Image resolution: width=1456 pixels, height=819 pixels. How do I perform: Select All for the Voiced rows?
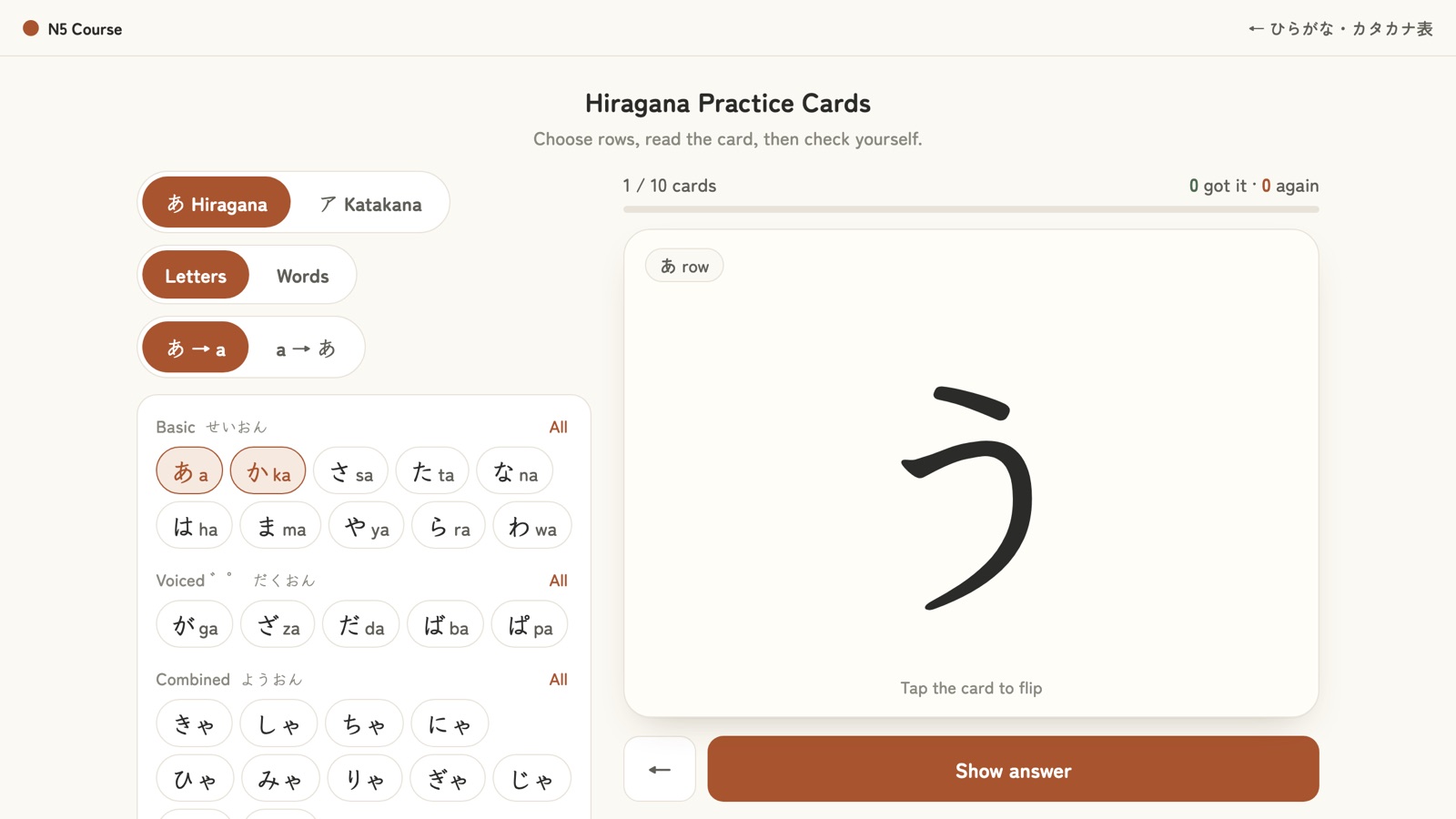click(558, 581)
